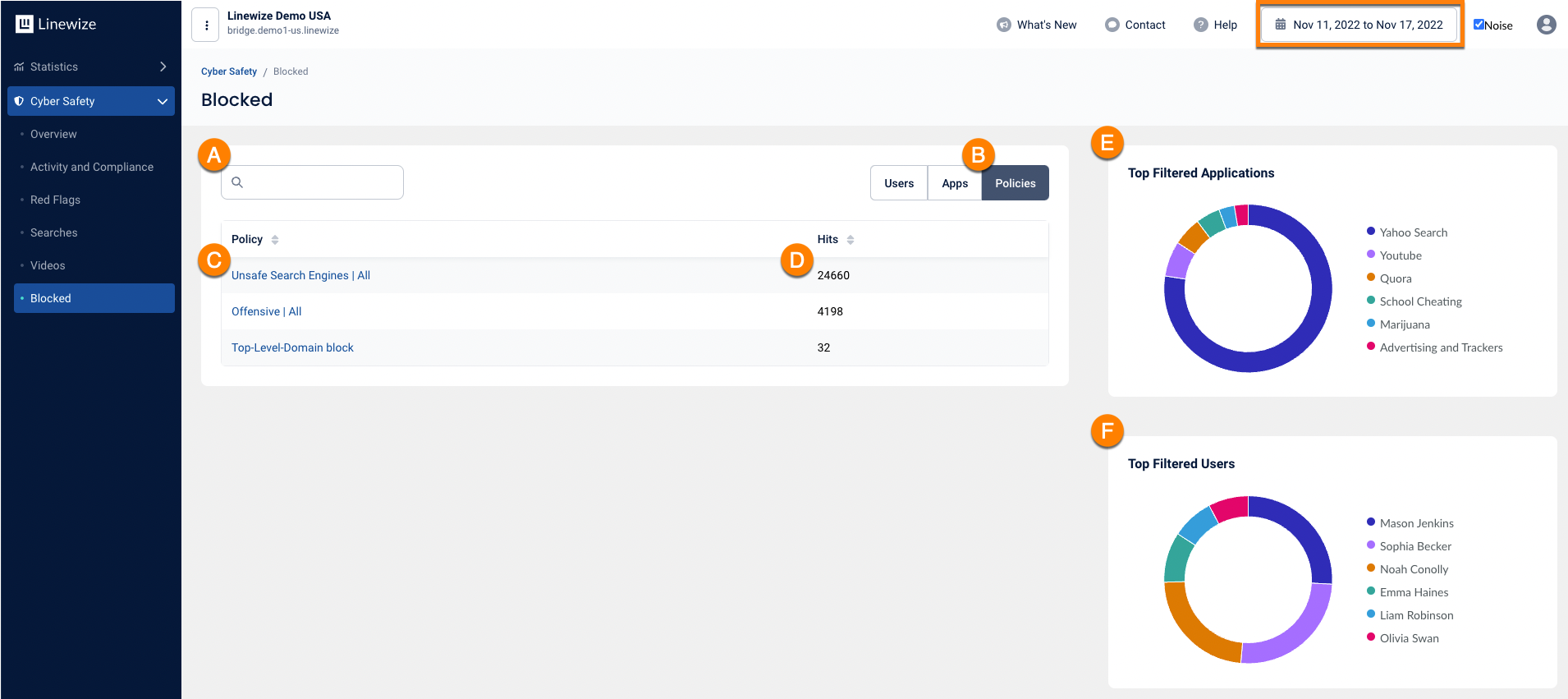Click the Emma Haines legend dot
This screenshot has height=699, width=1568.
[x=1371, y=591]
